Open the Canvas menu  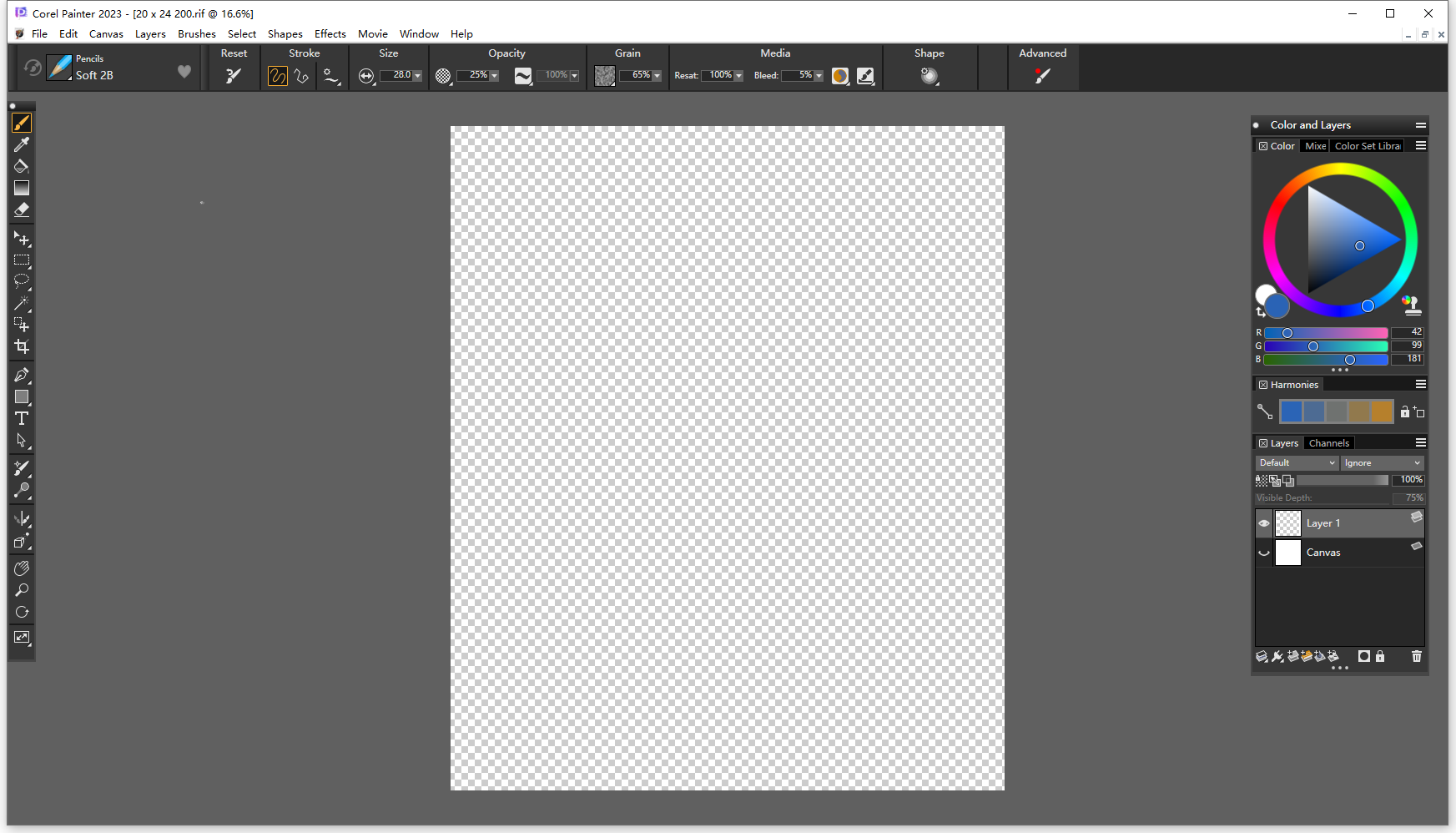coord(106,34)
